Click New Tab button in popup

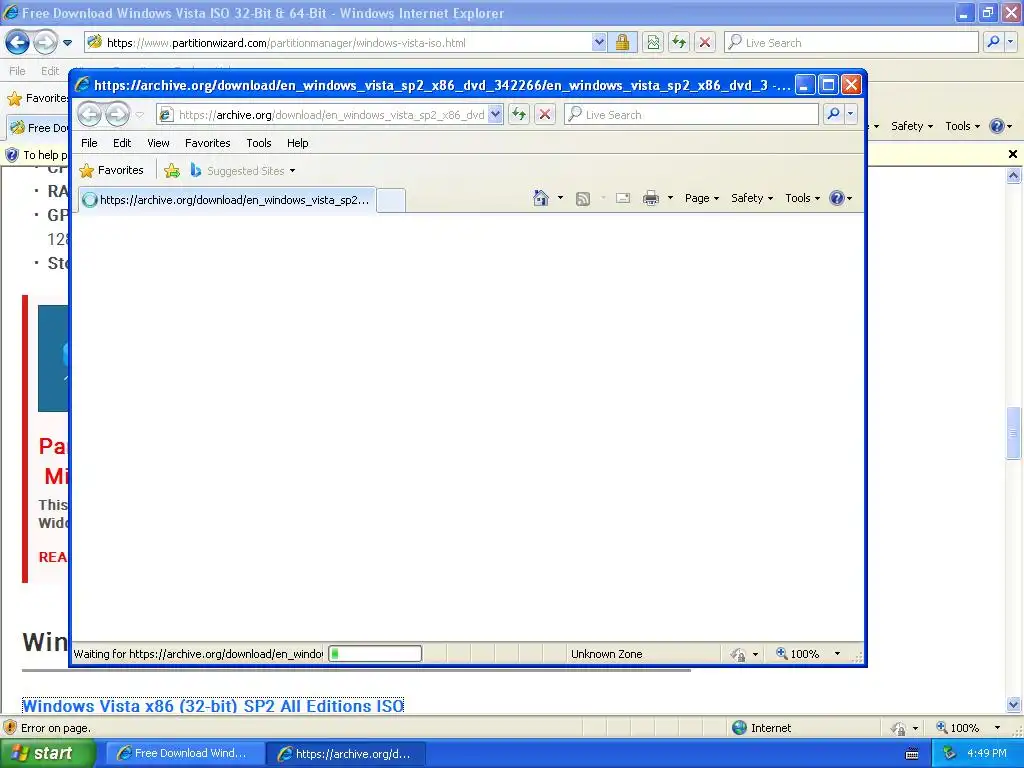tap(391, 200)
